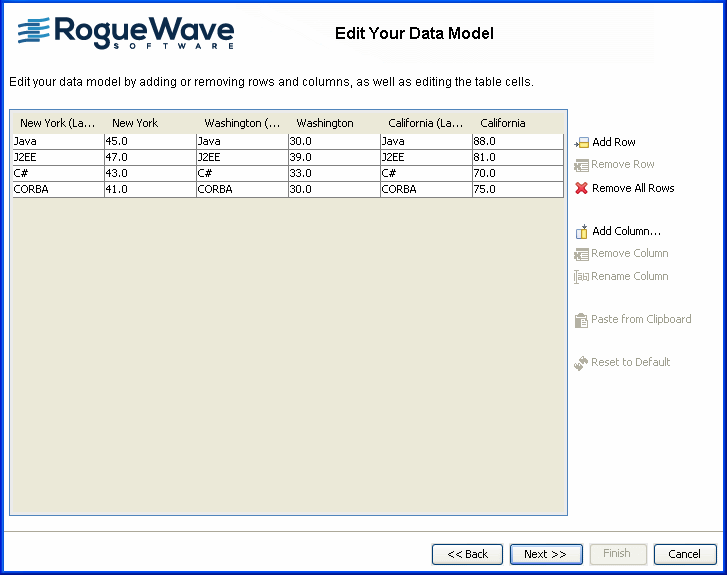The height and width of the screenshot is (575, 727).
Task: Select the Washington (La... column header
Action: pyautogui.click(x=242, y=123)
